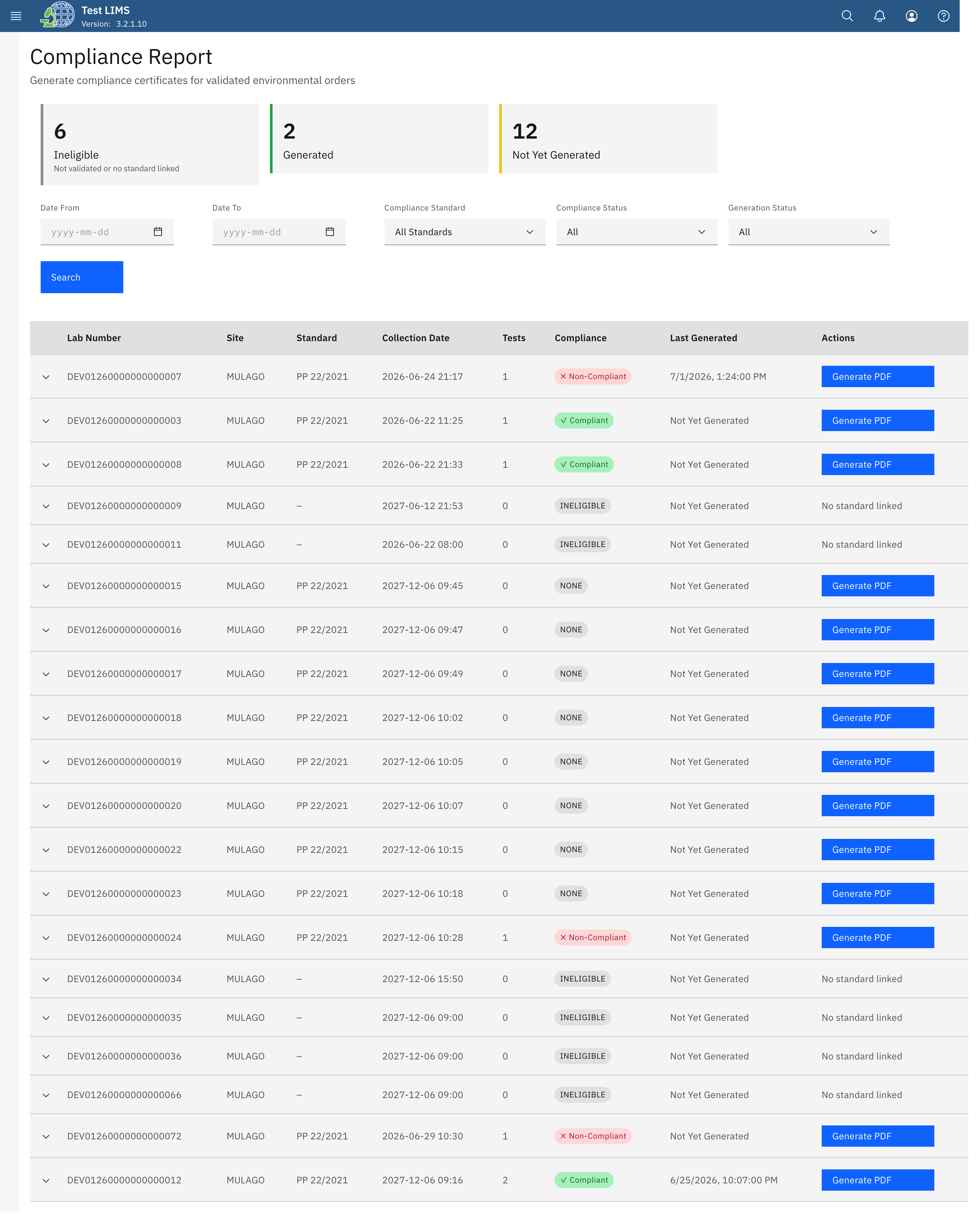Open the search icon in header

click(x=847, y=16)
